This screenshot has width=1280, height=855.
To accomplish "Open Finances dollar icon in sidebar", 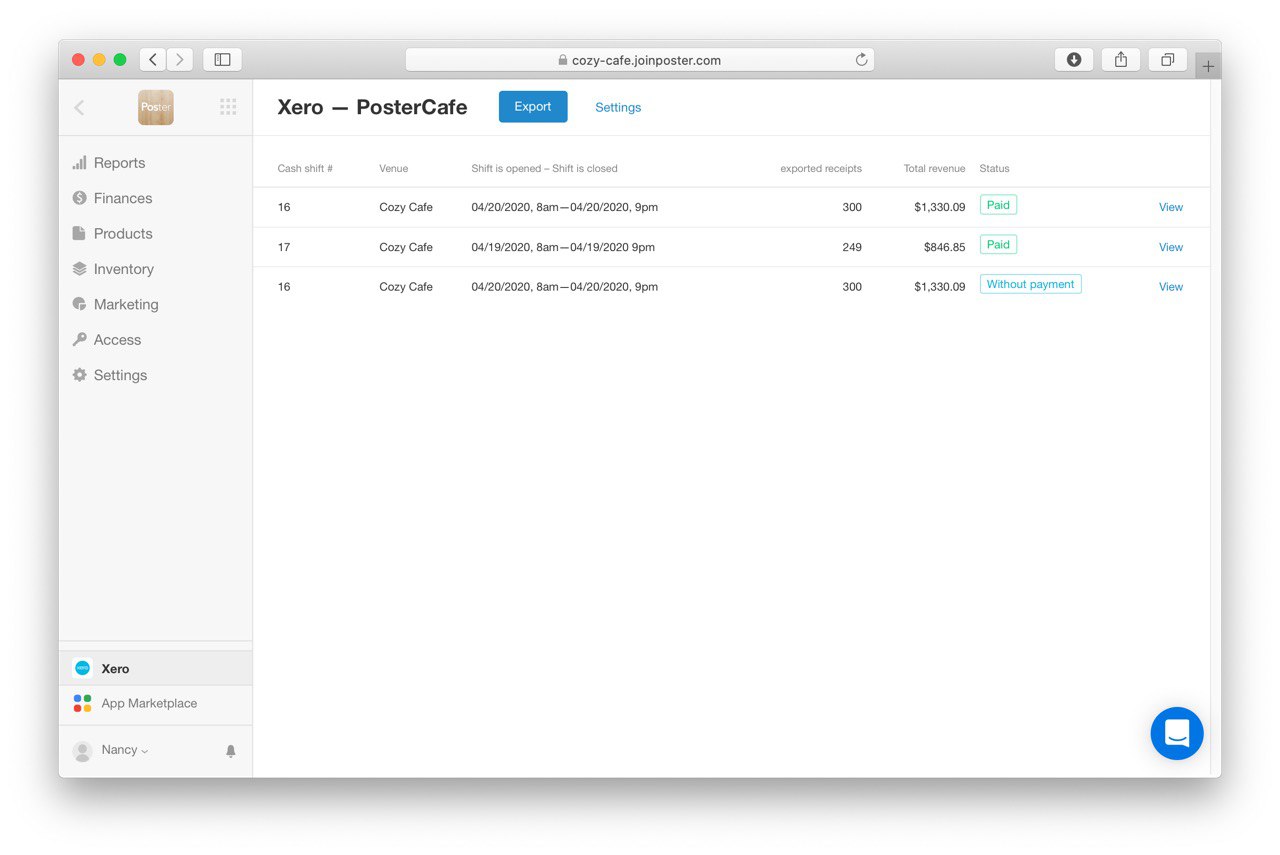I will coord(79,198).
